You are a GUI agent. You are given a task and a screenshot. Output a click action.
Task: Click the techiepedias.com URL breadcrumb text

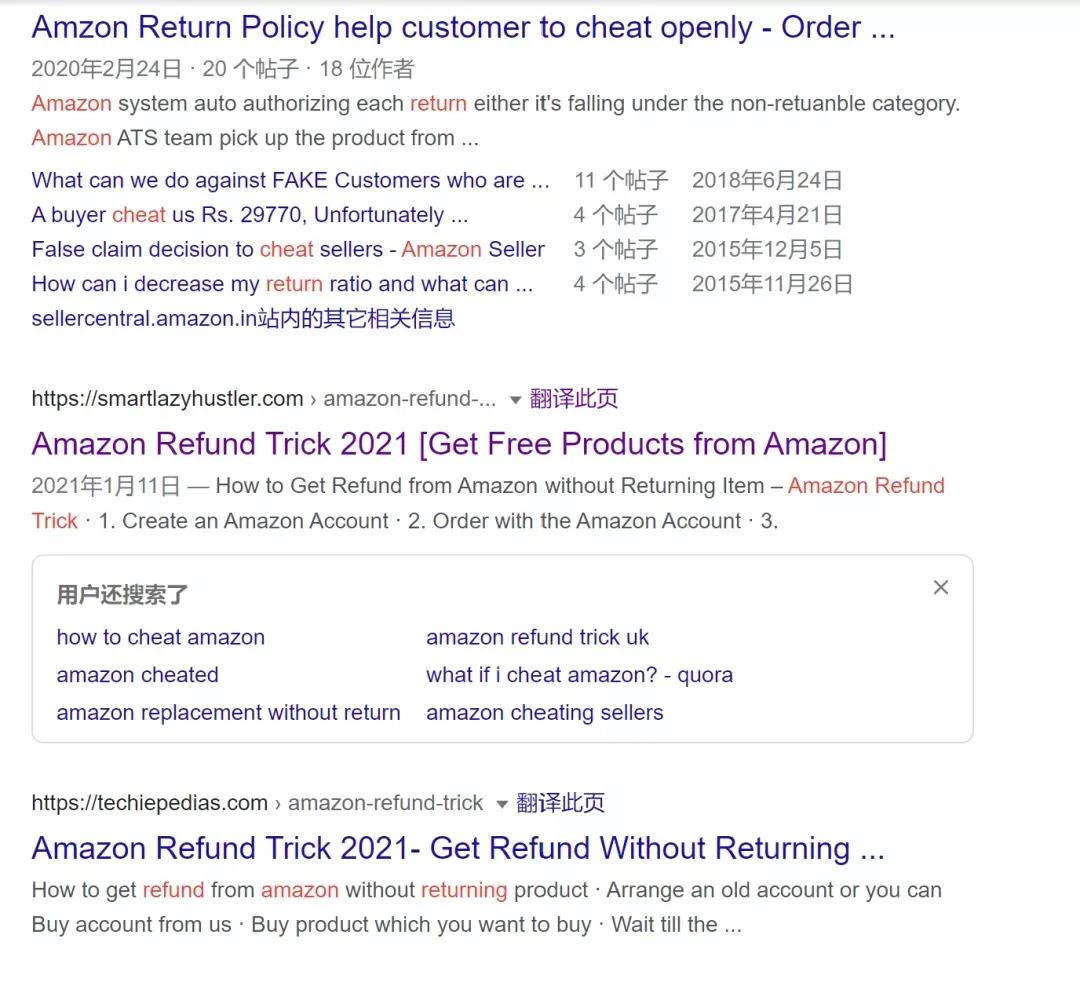pos(150,802)
